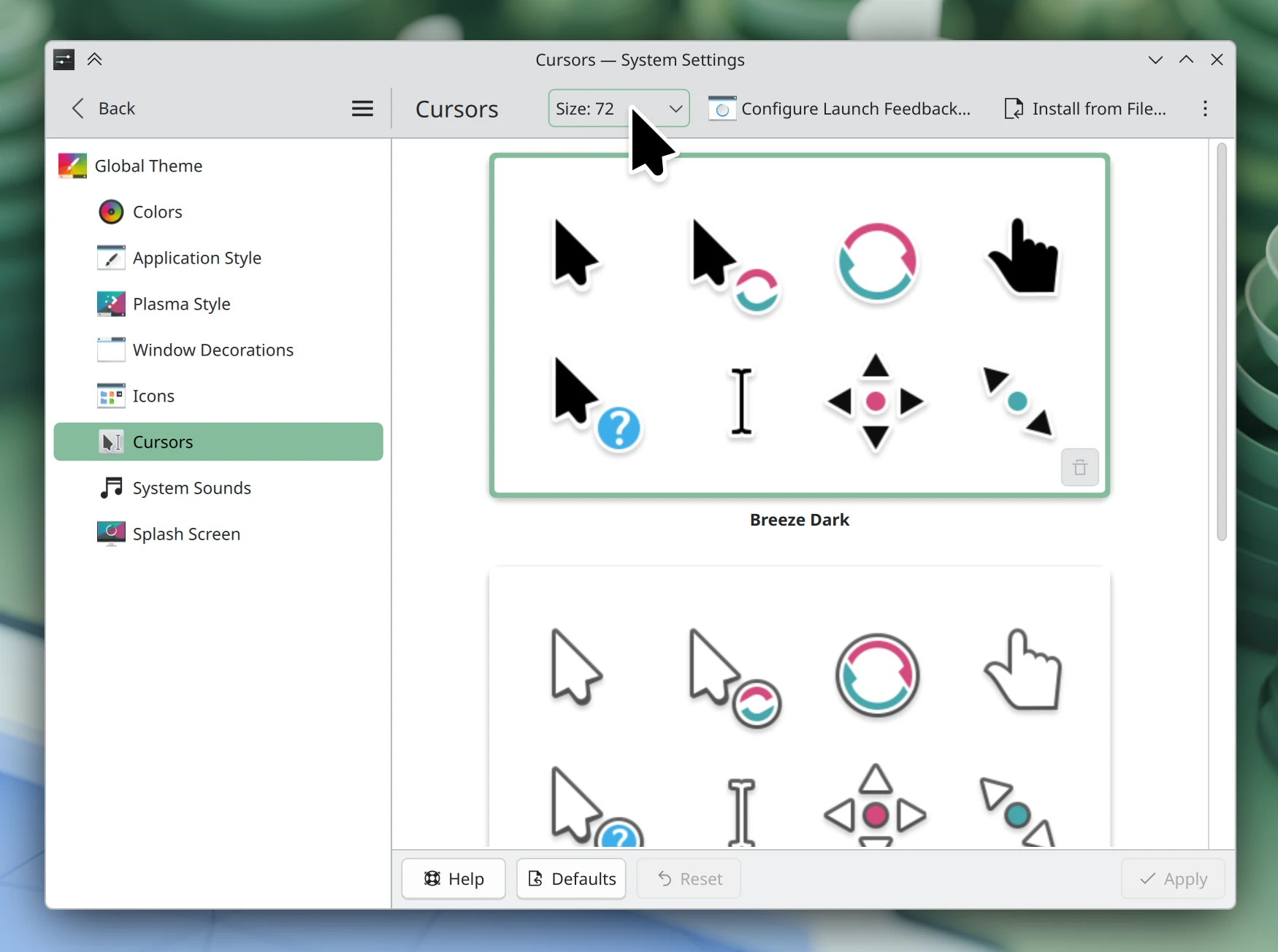
Task: Open the hamburger menu in sidebar header
Action: click(362, 109)
